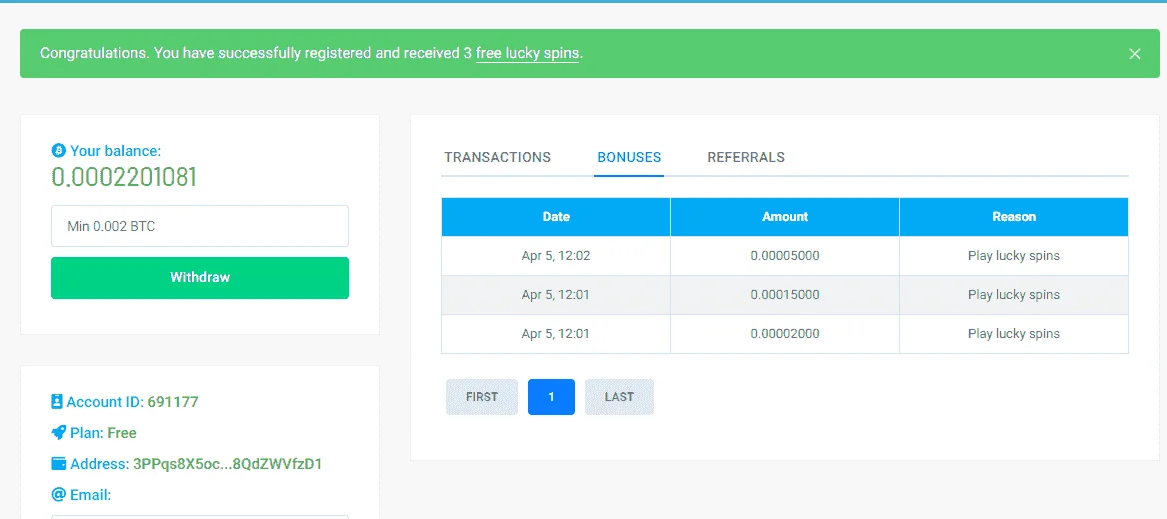Click the balance value 0.0002201081
Viewport: 1167px width, 519px height.
[x=124, y=177]
